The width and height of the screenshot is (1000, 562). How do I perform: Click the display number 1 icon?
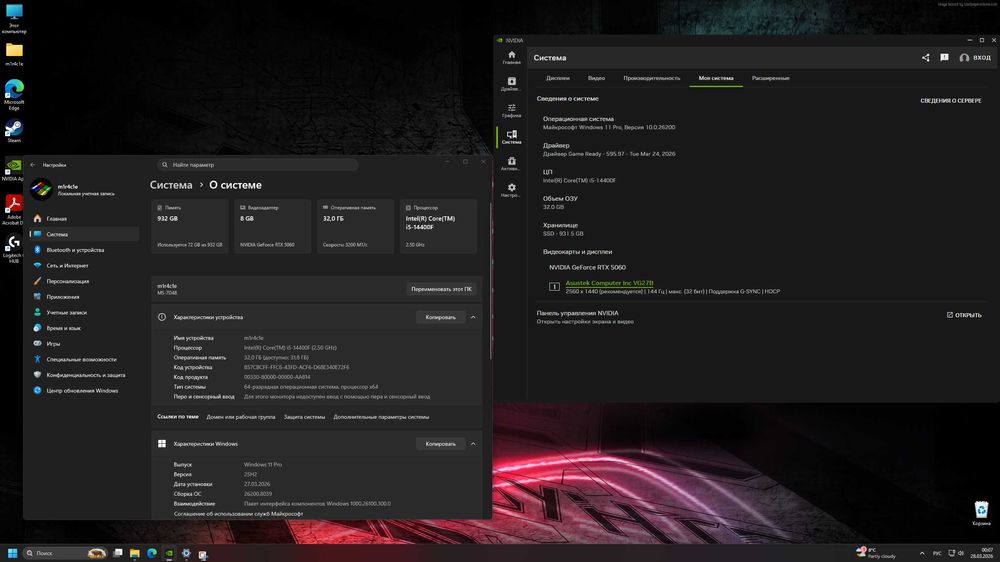tap(554, 287)
